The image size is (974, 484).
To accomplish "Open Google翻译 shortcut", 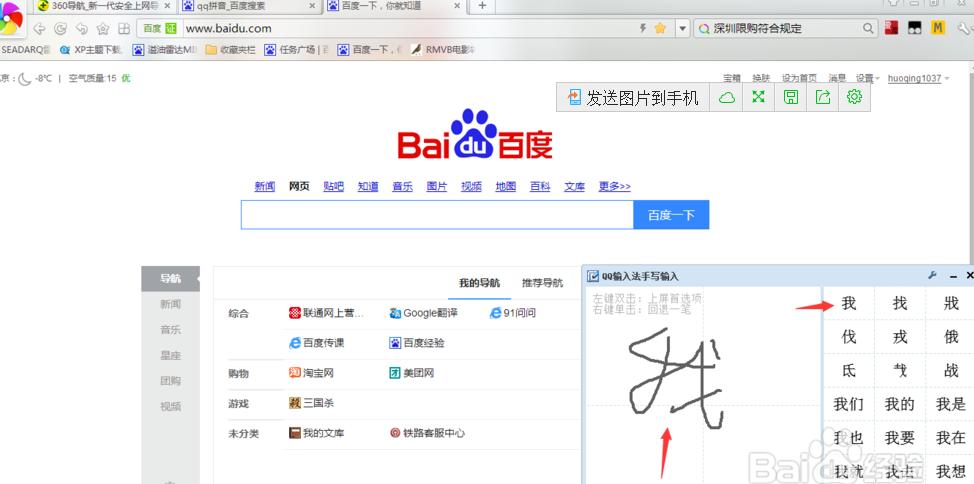I will (423, 313).
